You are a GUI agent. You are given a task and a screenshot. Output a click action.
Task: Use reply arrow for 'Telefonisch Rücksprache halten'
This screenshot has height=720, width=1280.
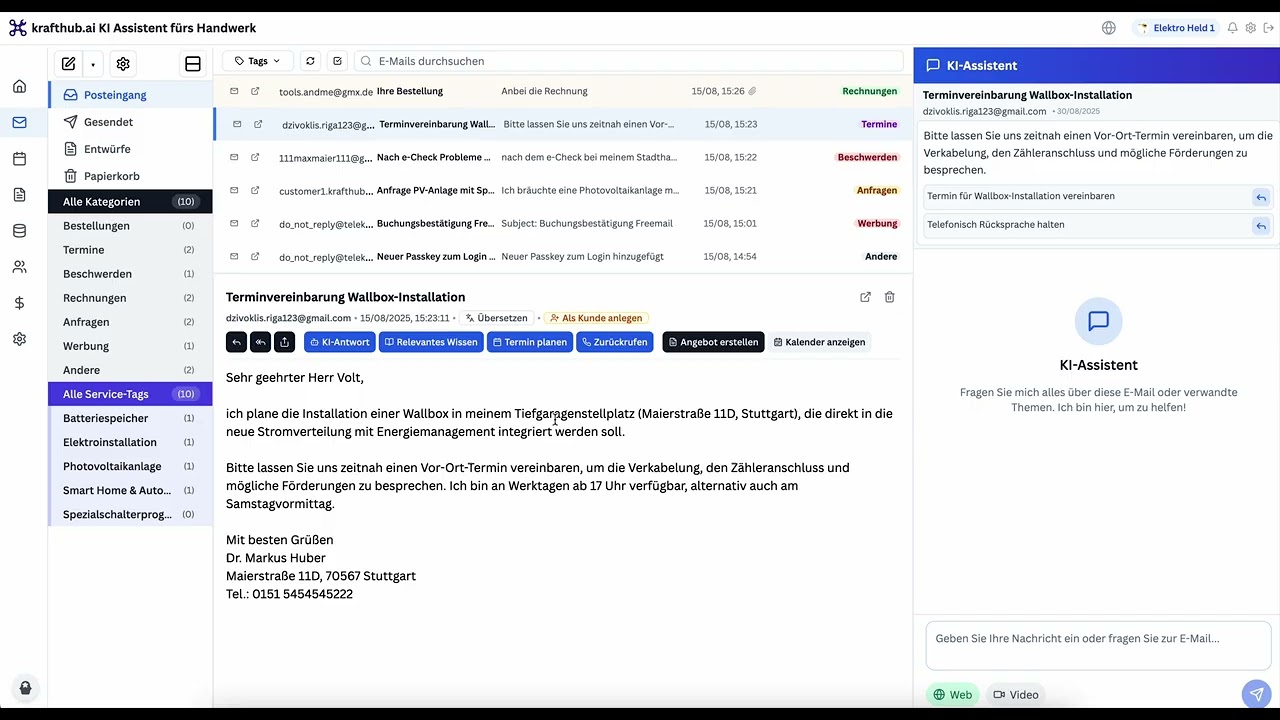tap(1261, 226)
